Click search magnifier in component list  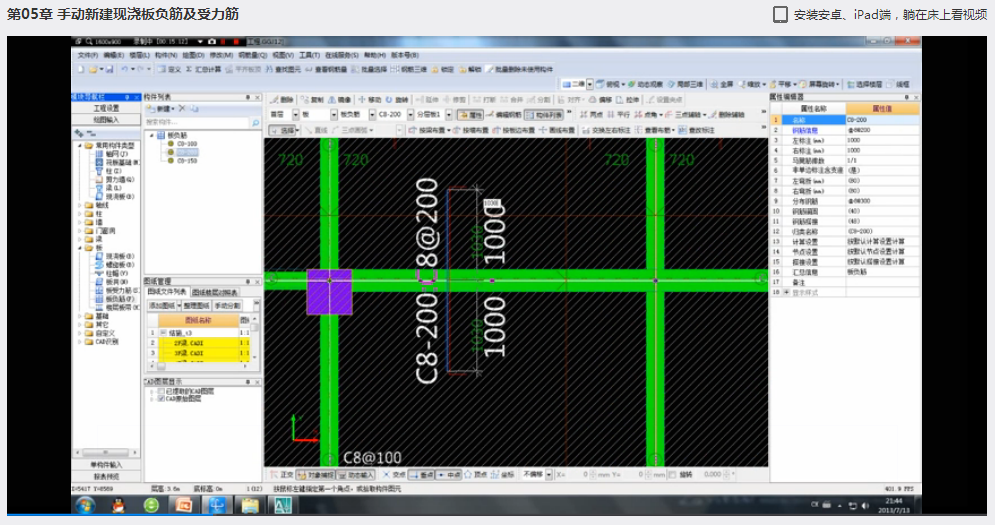[x=255, y=121]
